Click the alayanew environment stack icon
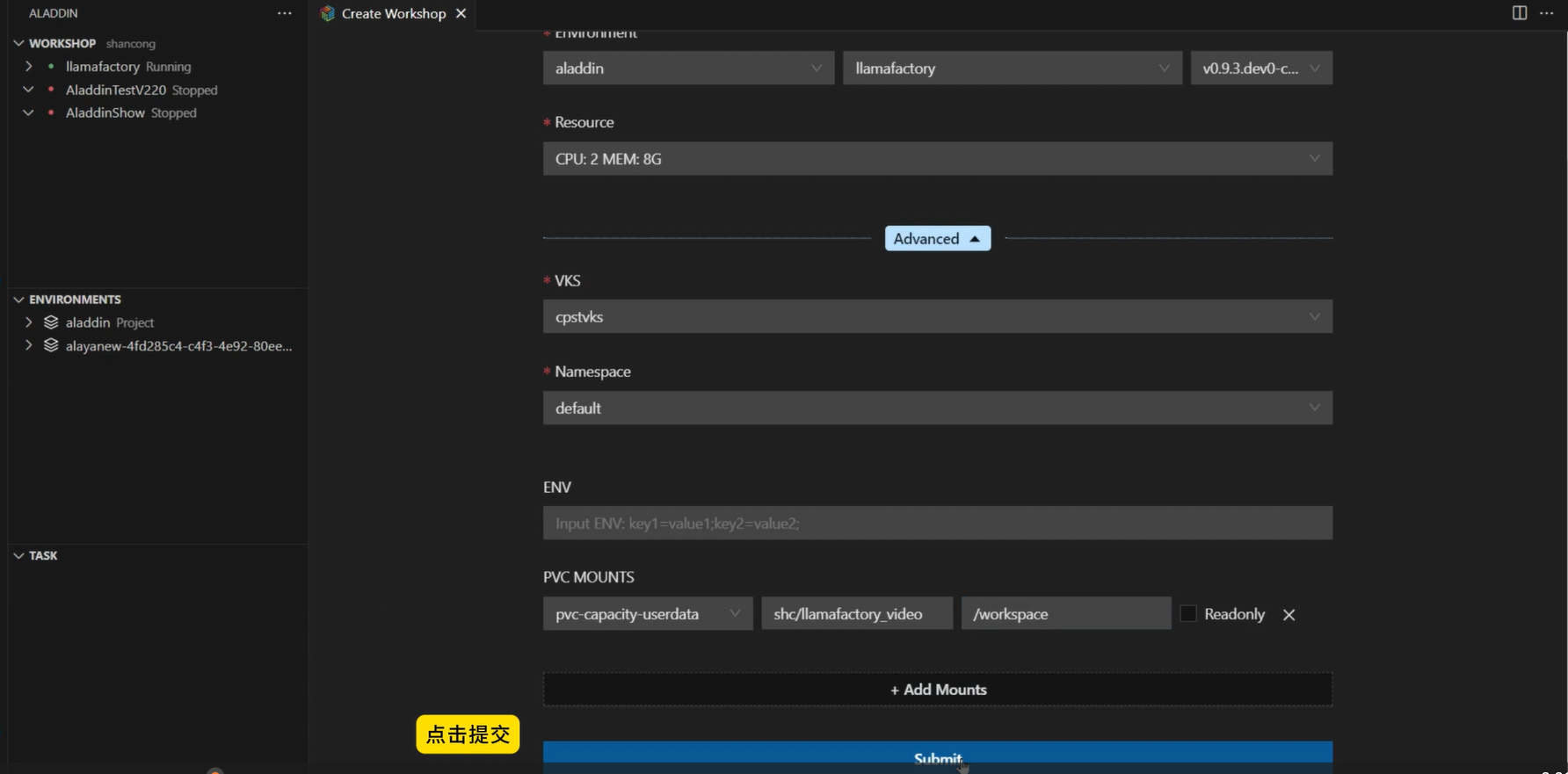This screenshot has height=774, width=1568. (x=51, y=345)
